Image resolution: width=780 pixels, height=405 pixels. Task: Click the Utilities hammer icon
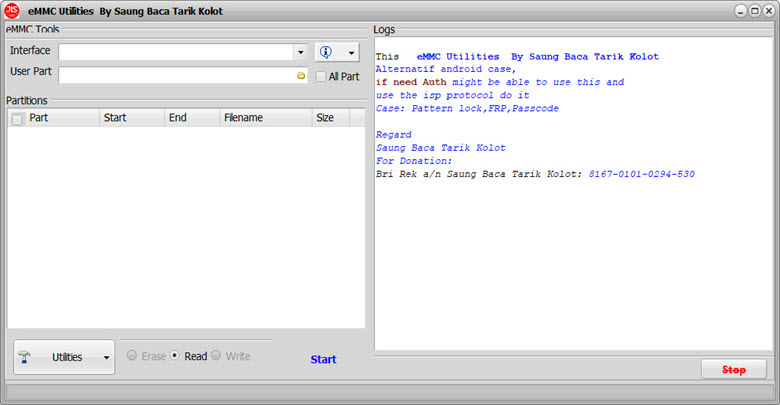tap(24, 357)
